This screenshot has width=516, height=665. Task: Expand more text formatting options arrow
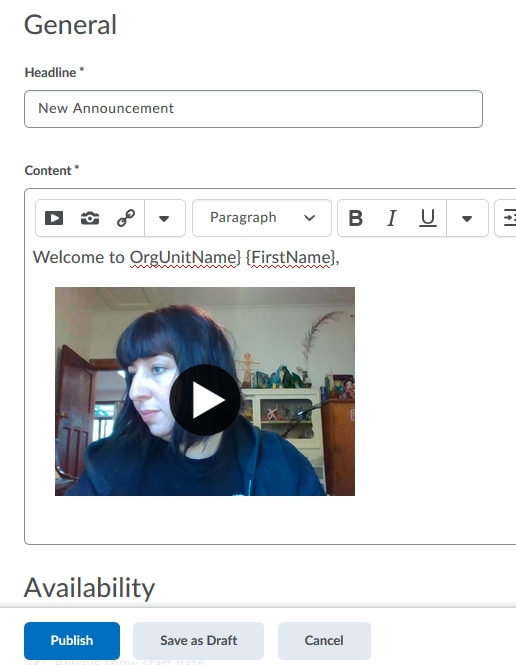click(x=467, y=218)
